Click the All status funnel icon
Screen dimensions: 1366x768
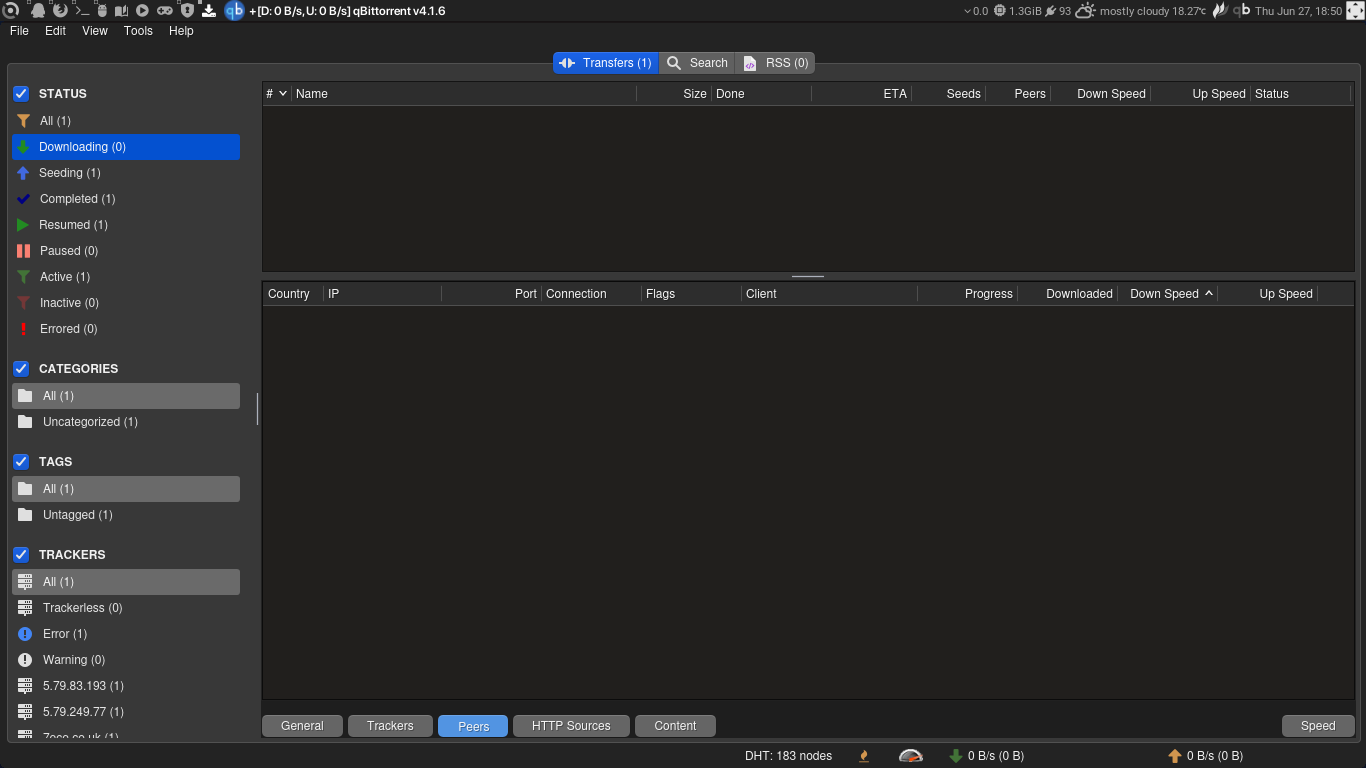coord(24,121)
